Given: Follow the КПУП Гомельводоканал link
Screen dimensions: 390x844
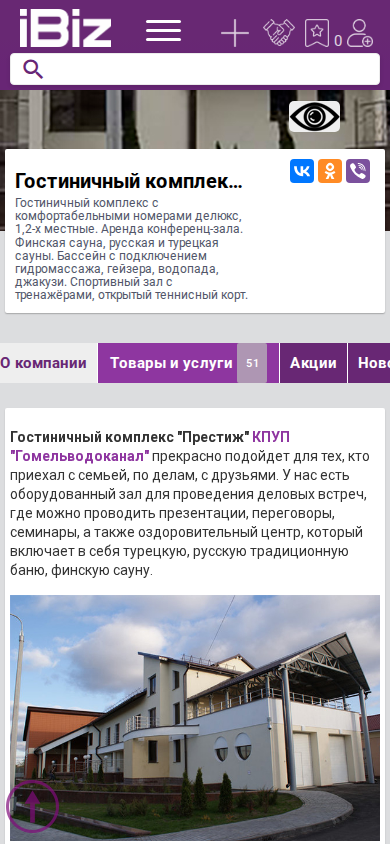Looking at the screenshot, I should [150, 446].
